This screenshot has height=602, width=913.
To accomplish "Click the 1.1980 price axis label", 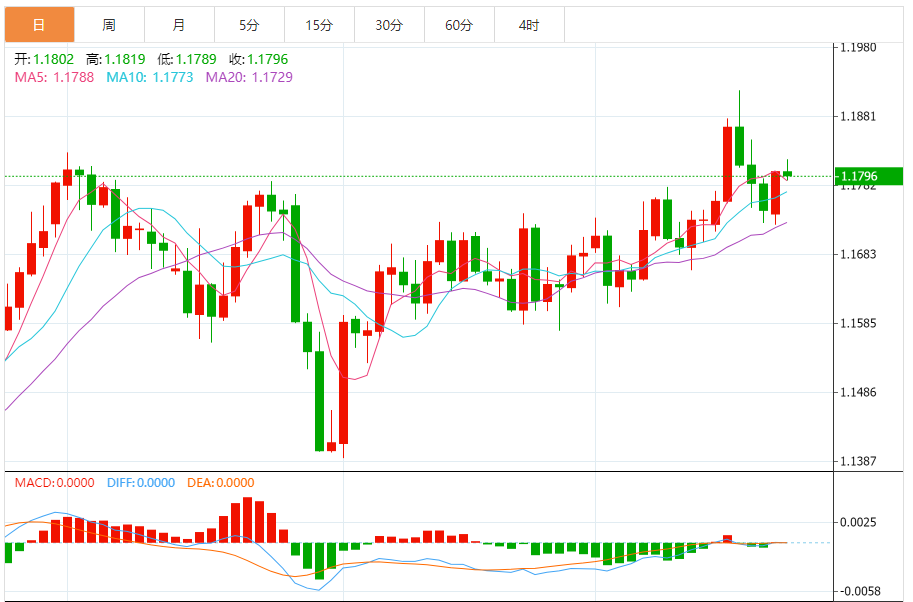I will [858, 48].
